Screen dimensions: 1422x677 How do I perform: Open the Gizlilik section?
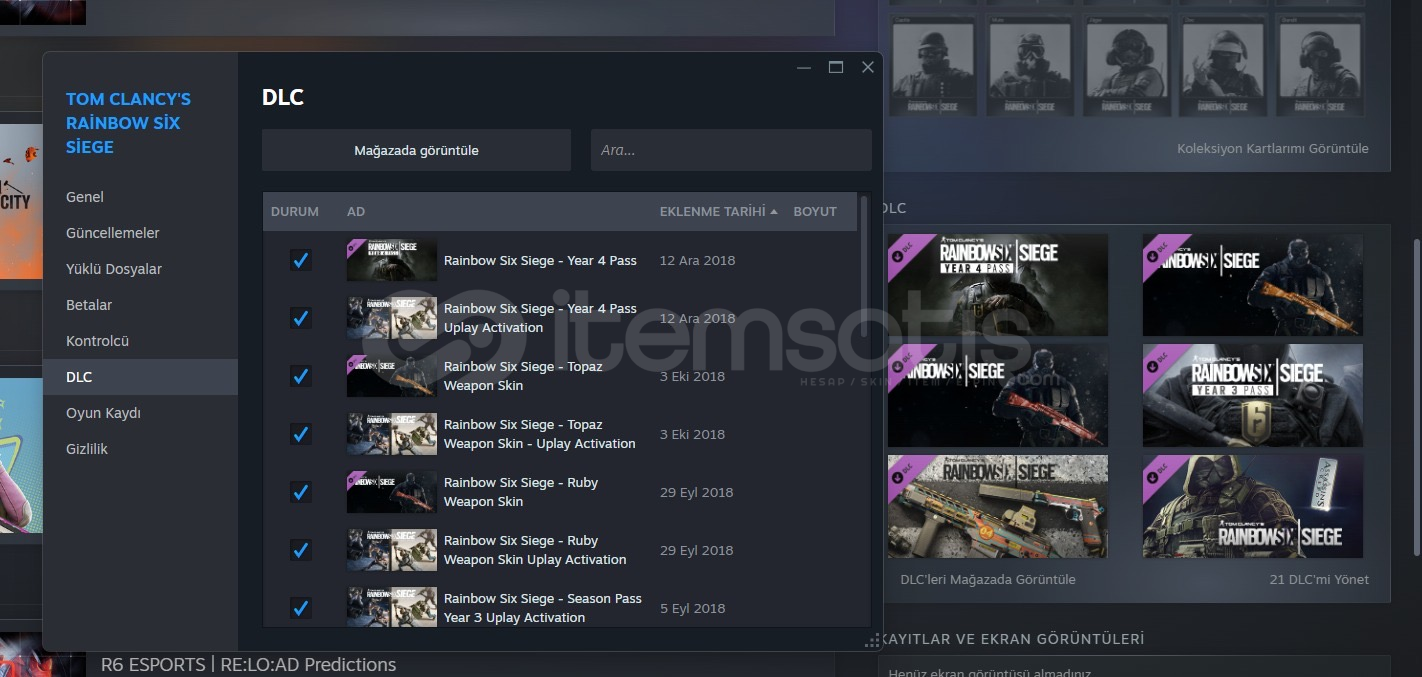(87, 449)
